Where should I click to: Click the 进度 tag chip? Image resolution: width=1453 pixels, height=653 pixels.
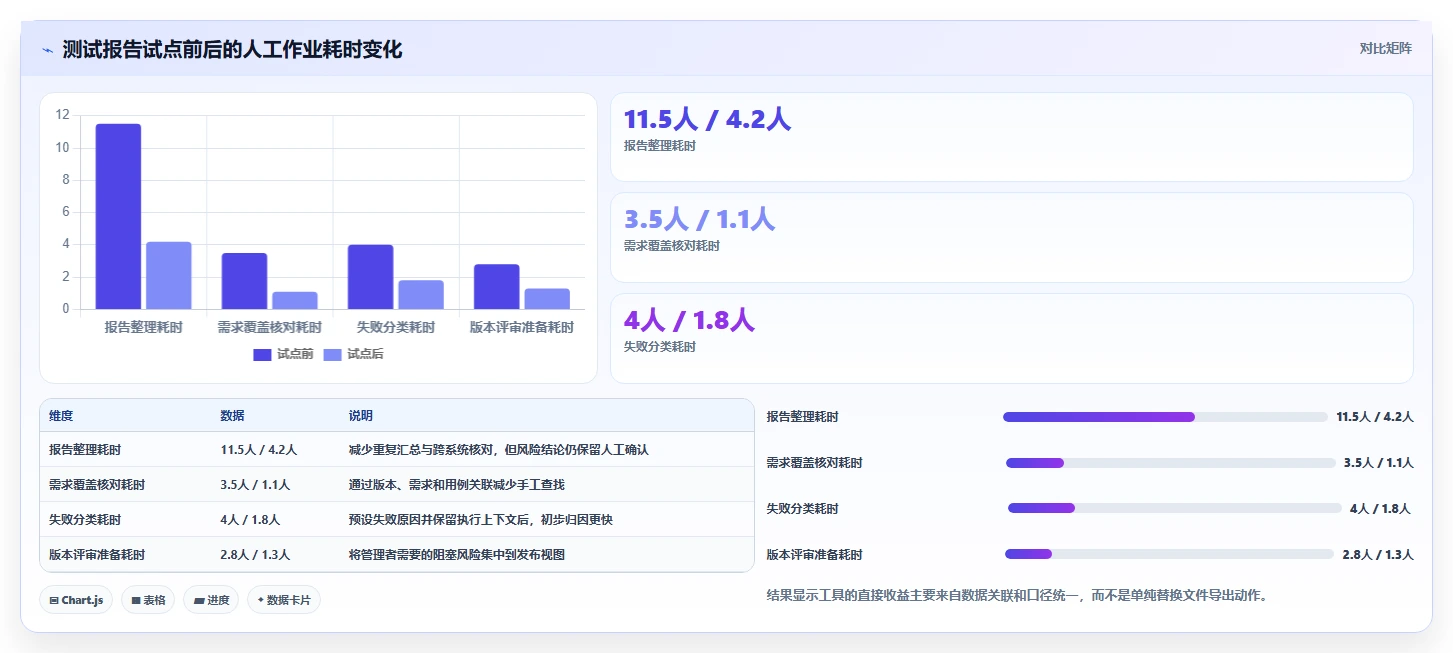point(211,600)
